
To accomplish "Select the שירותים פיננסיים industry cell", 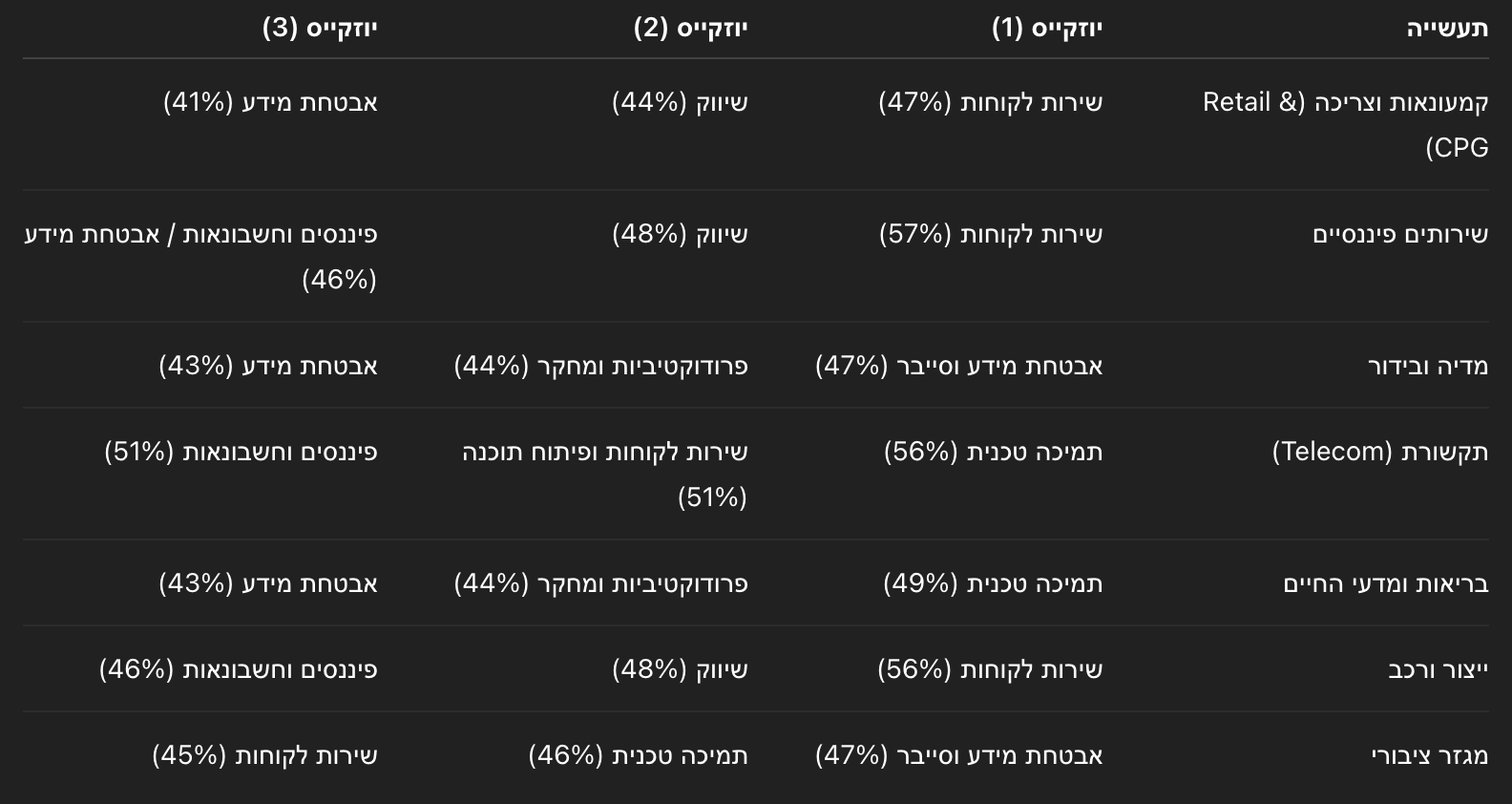I will coord(1400,234).
